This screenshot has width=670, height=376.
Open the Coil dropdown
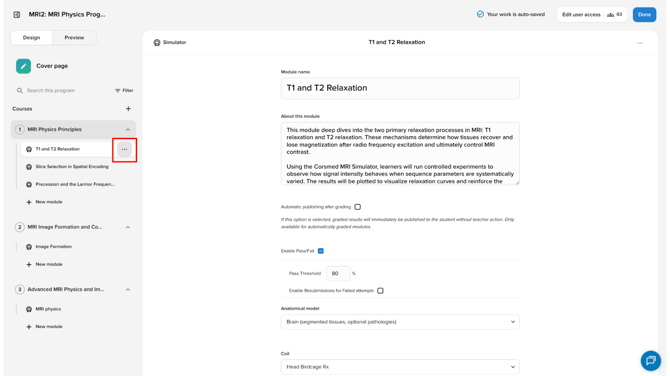[x=400, y=367]
